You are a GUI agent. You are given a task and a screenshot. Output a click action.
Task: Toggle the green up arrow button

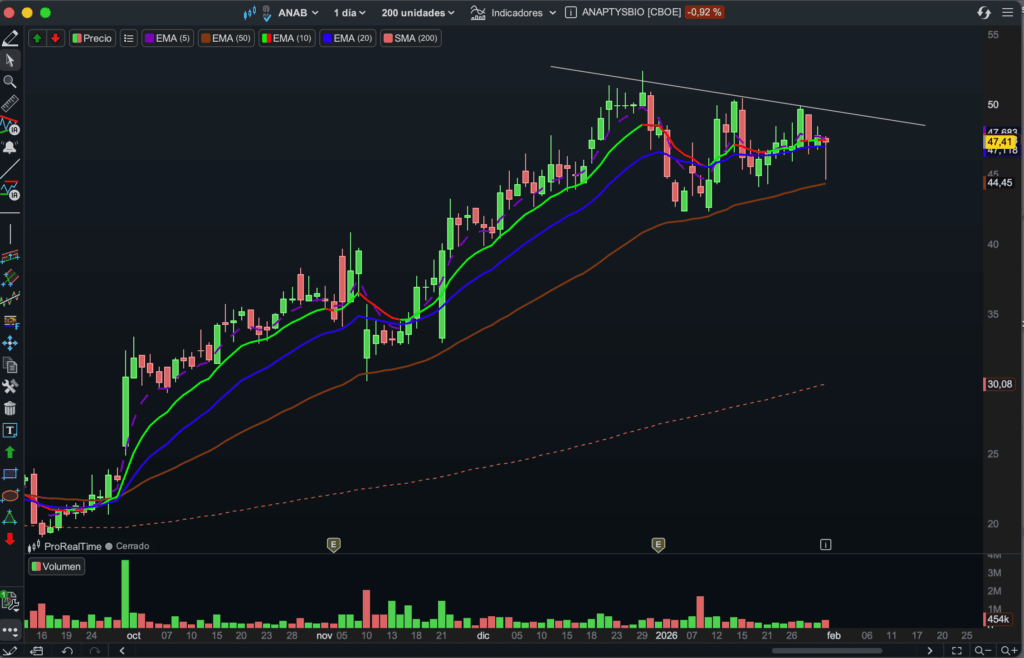(x=37, y=38)
